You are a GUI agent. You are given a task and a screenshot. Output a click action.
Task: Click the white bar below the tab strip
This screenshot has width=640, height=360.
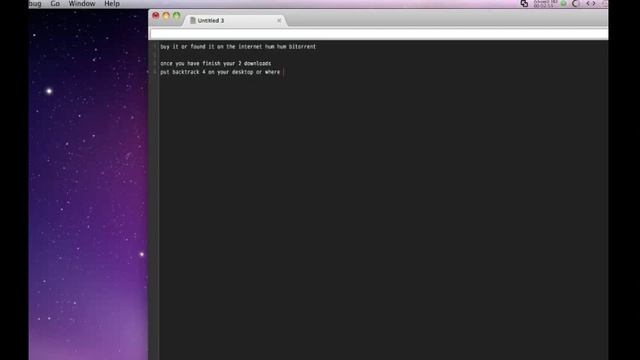coord(379,34)
